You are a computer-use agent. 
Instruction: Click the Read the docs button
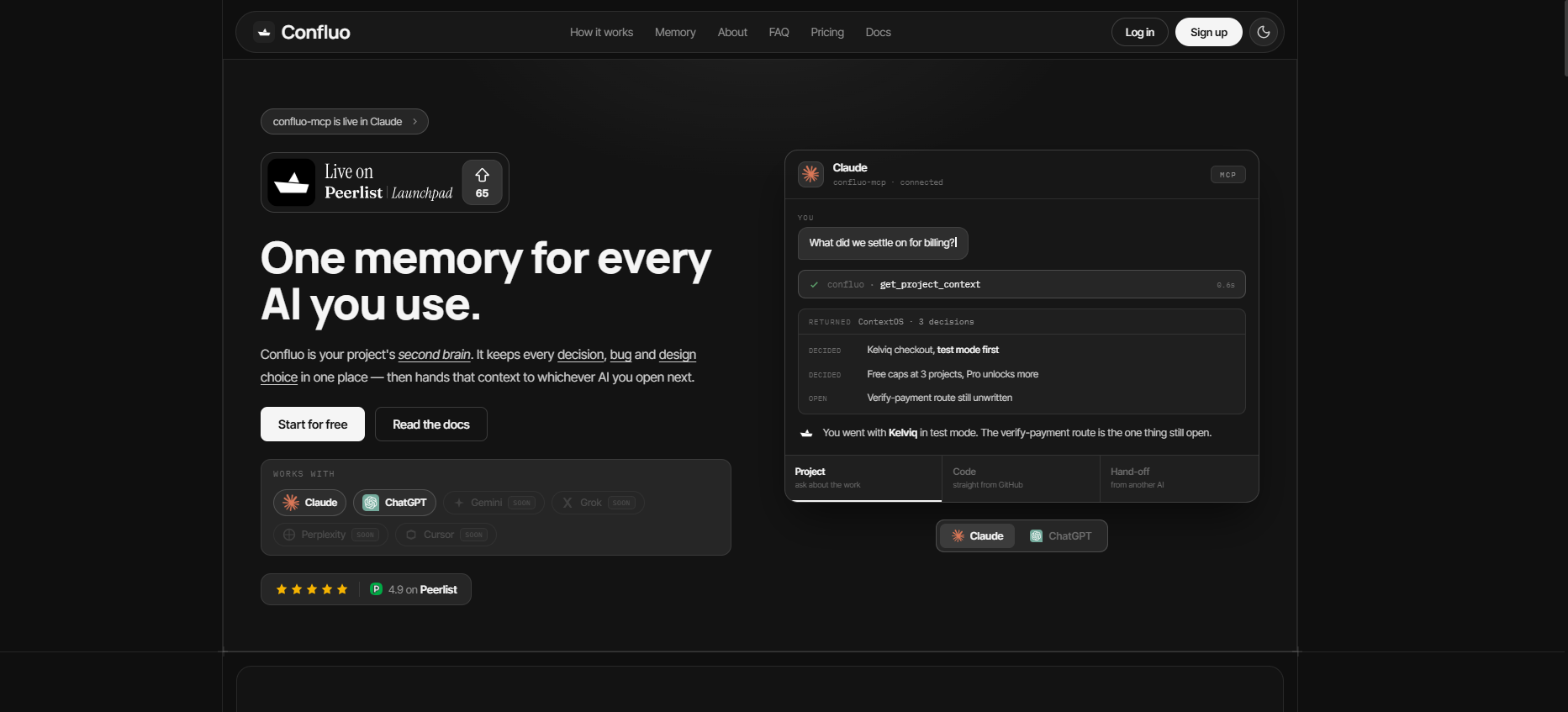click(x=431, y=425)
